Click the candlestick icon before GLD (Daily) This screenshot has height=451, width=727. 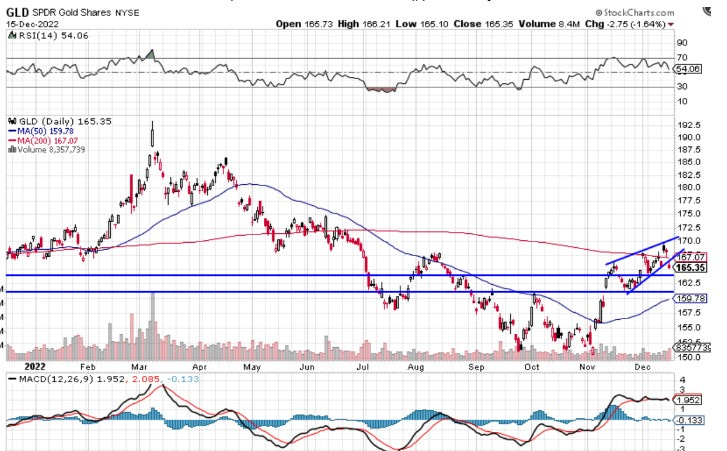click(13, 121)
